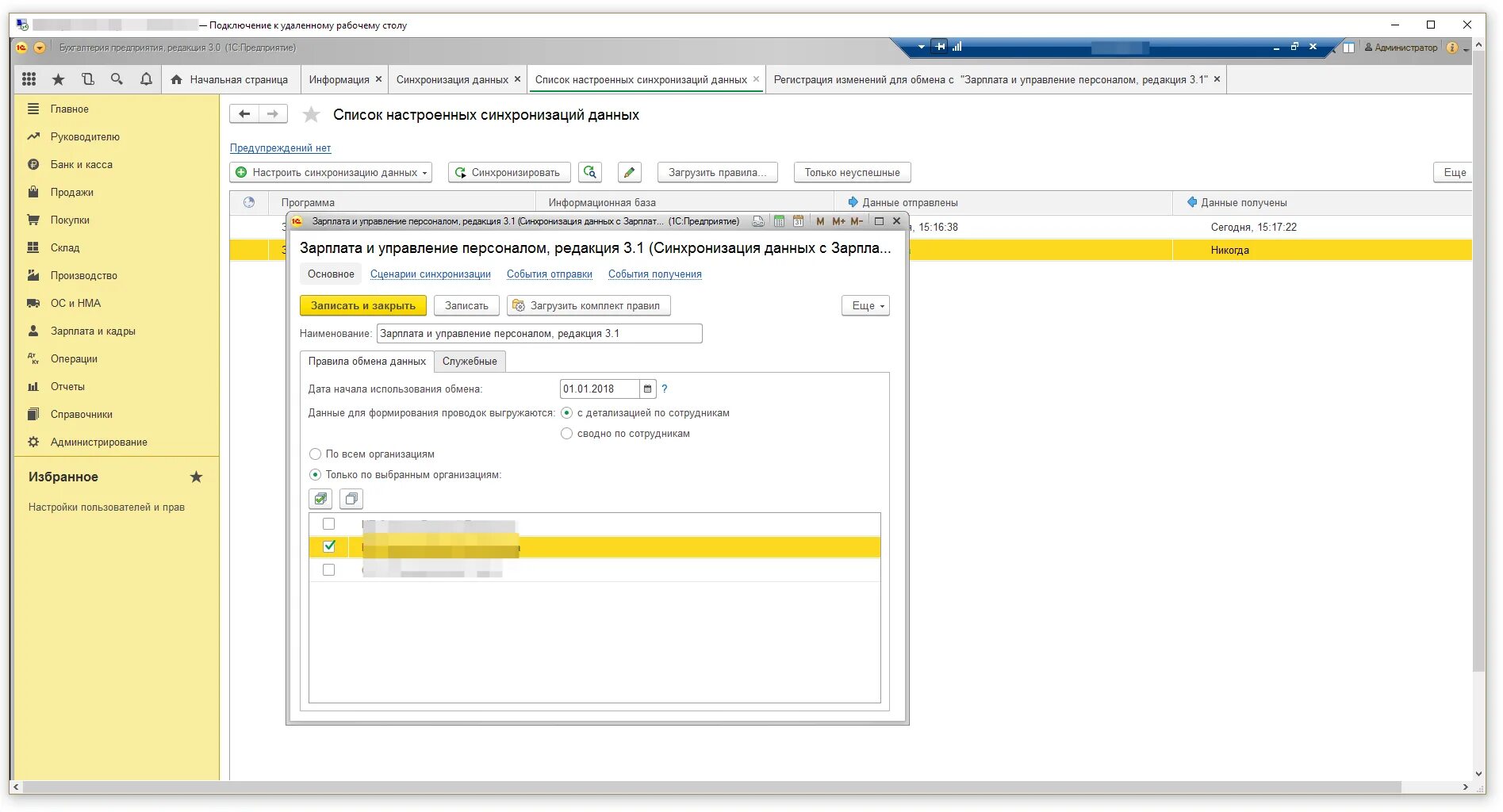Expand 'Настроить синхронизацию данных' dropdown
Image resolution: width=1503 pixels, height=812 pixels.
tap(331, 172)
